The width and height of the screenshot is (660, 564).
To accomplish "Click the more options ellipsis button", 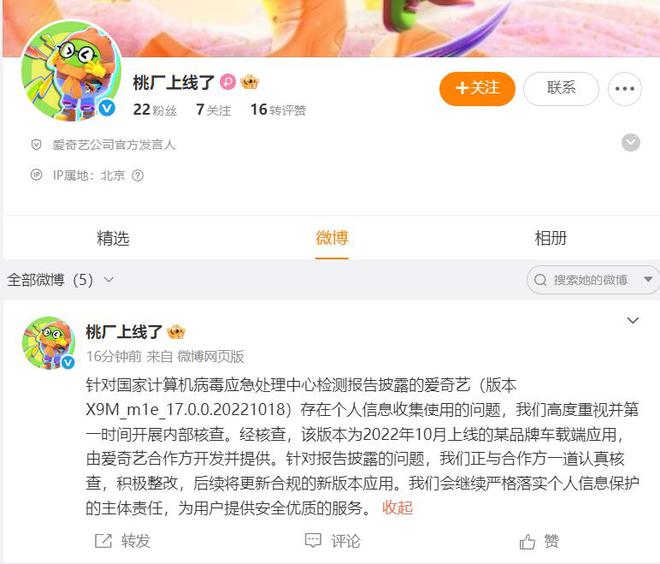I will click(x=624, y=89).
